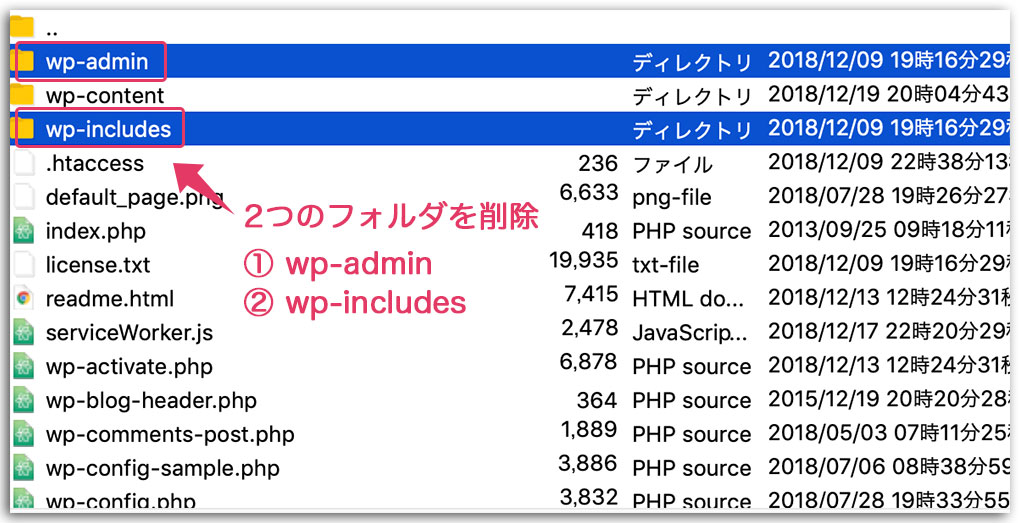Click the wp-config-sample.php file icon
This screenshot has width=1020, height=523.
(x=24, y=467)
